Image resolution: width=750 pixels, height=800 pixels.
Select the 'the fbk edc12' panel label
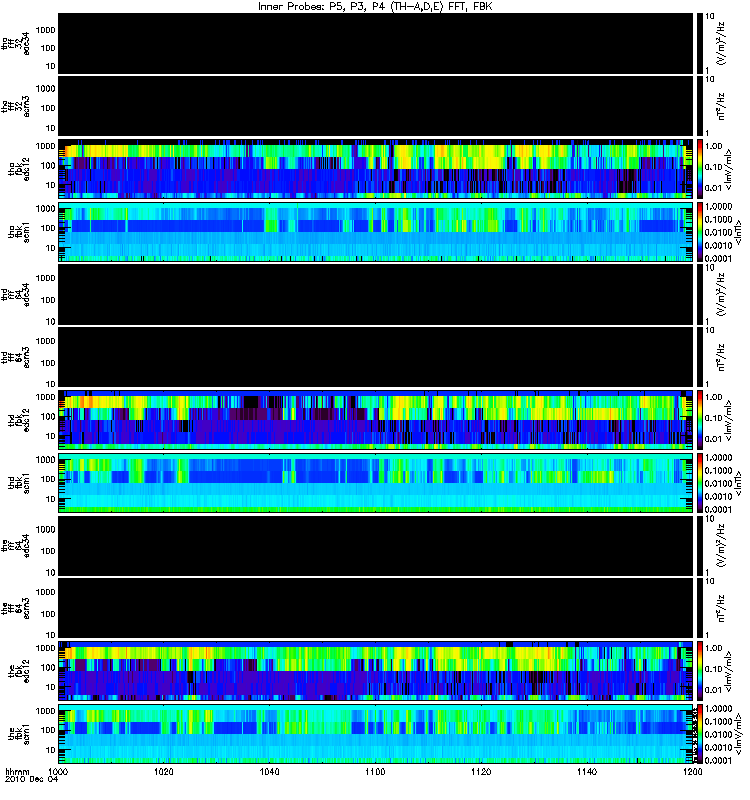[19, 671]
